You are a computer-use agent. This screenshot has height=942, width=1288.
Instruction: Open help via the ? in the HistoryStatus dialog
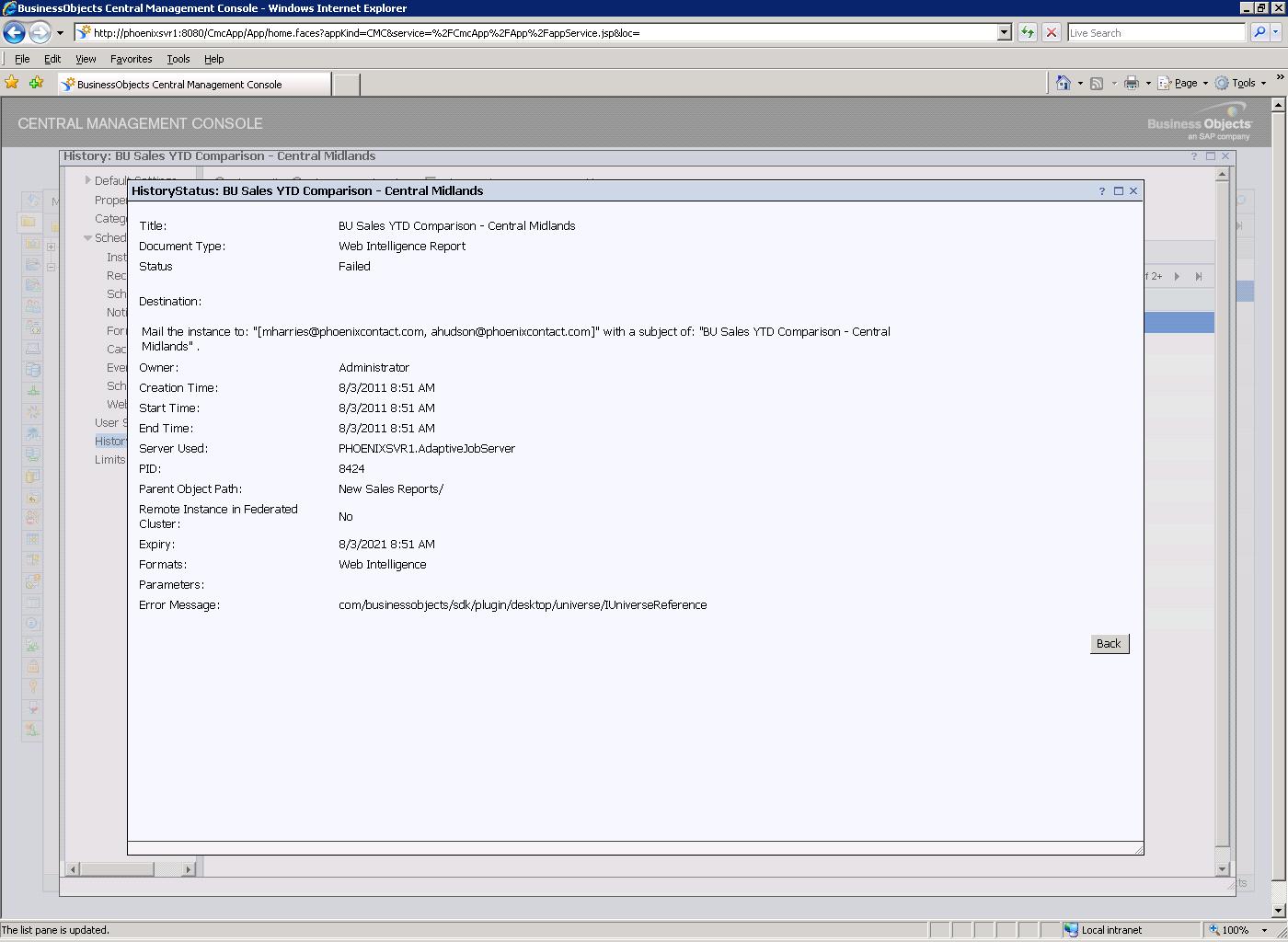point(1101,190)
